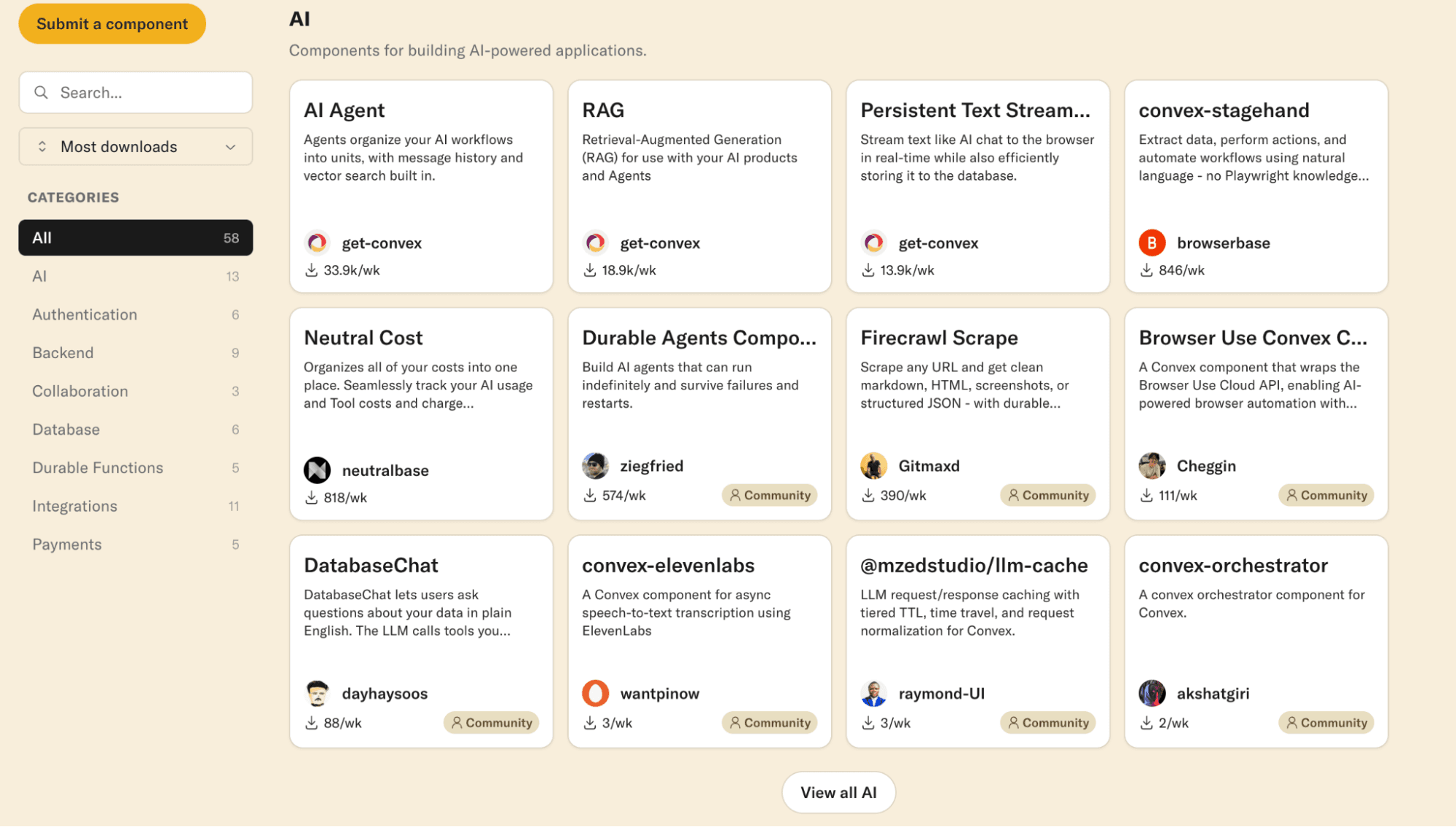This screenshot has width=1456, height=827.
Task: Click the search magnifier icon
Action: pos(42,92)
